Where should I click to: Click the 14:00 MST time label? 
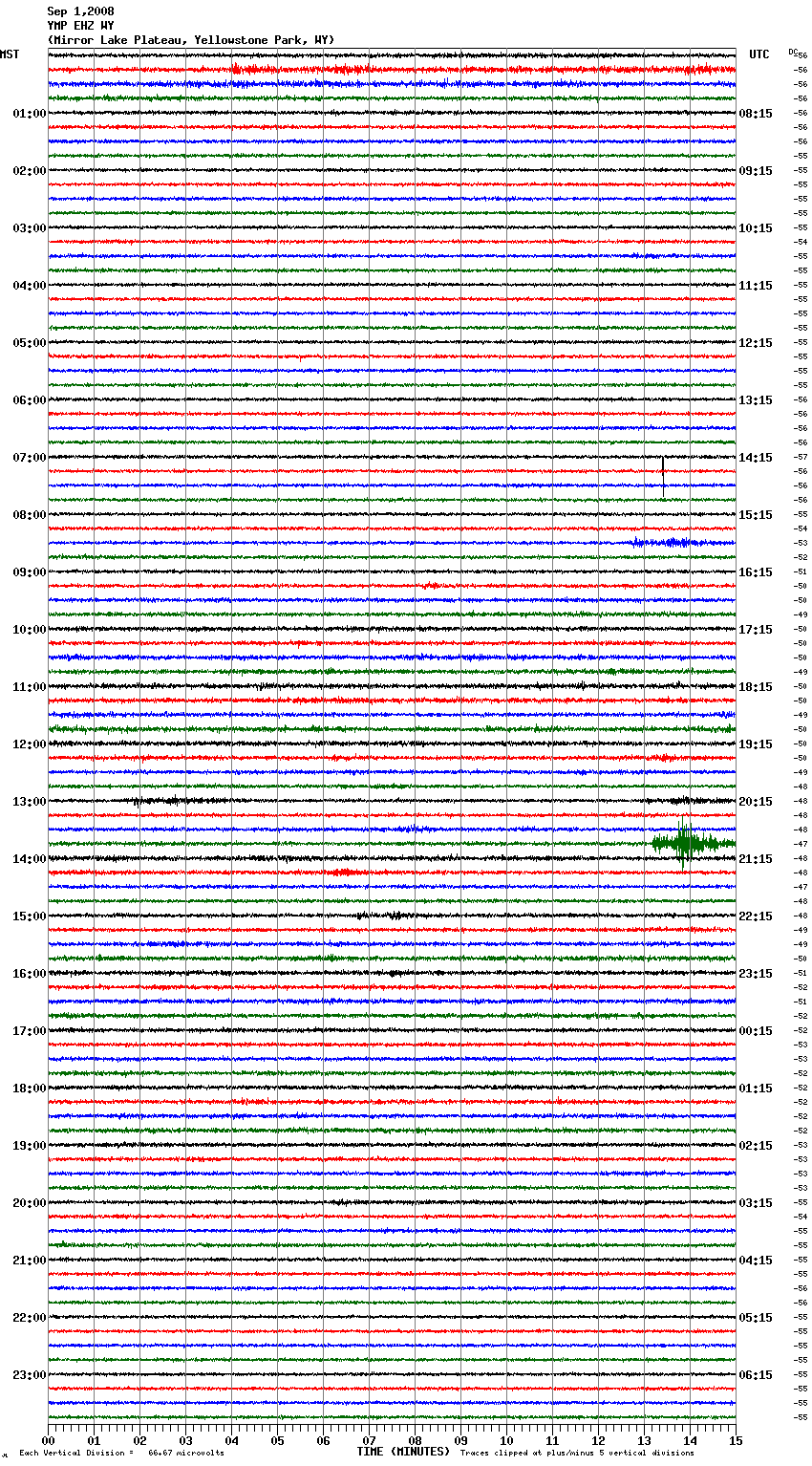[30, 859]
